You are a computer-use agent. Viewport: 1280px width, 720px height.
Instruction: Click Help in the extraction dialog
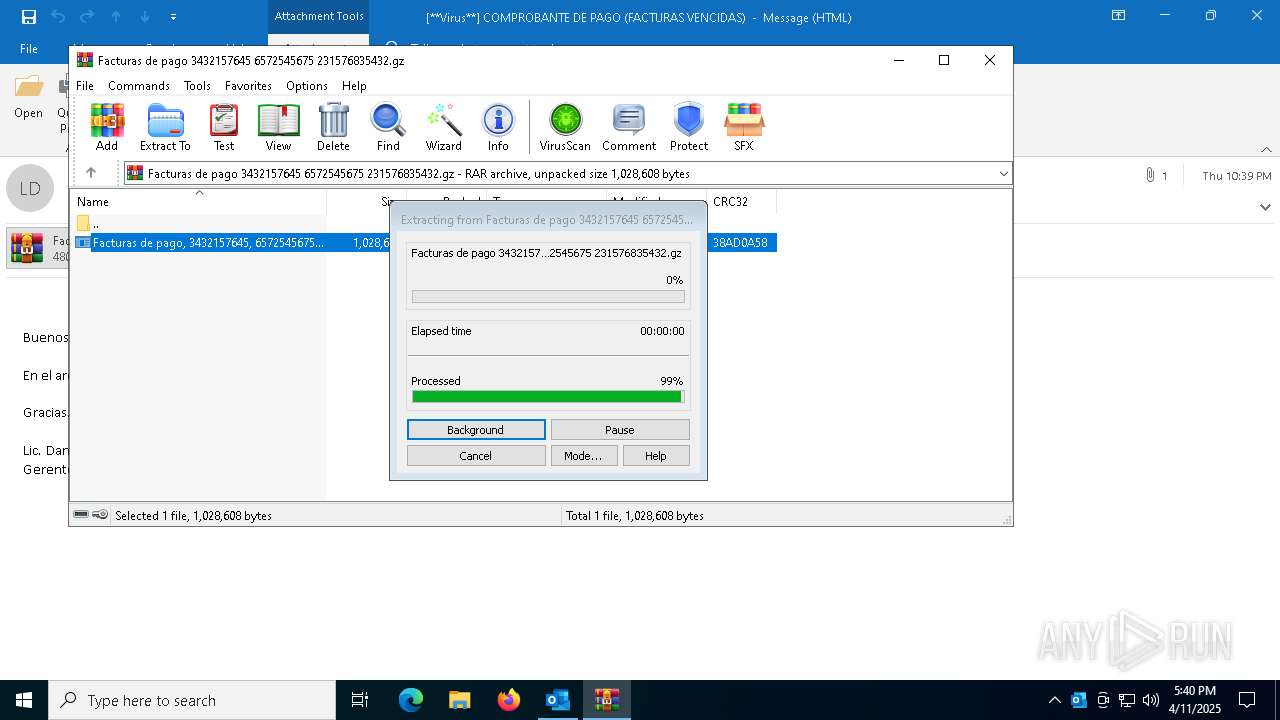point(656,455)
